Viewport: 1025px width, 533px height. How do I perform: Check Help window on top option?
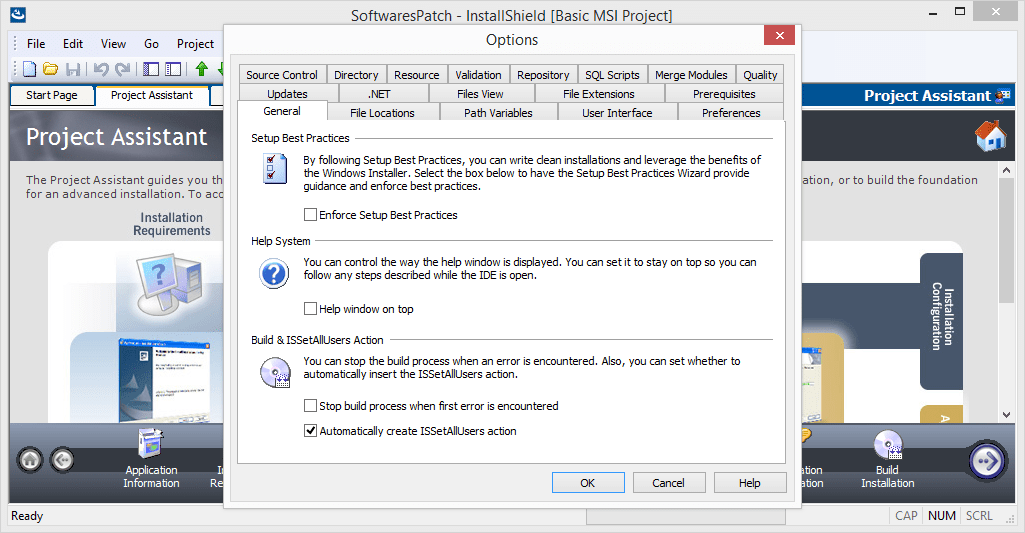311,309
